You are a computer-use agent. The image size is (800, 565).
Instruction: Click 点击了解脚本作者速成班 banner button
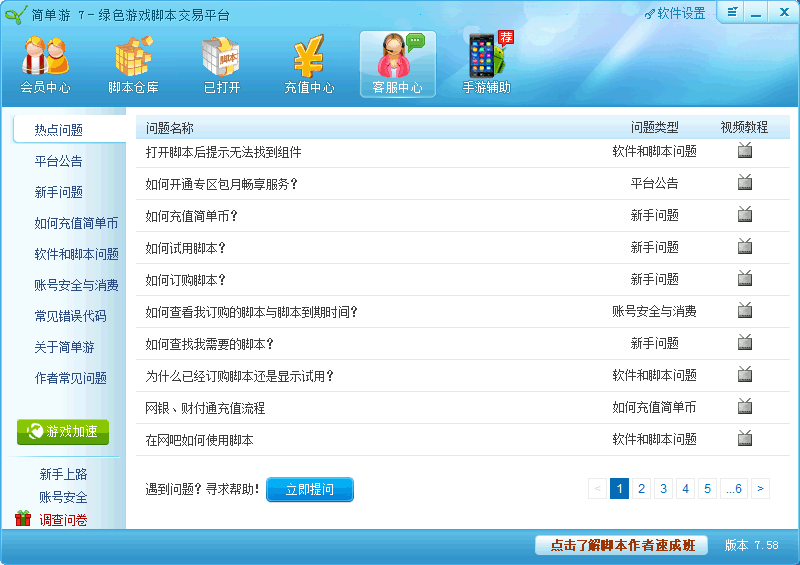tap(621, 545)
